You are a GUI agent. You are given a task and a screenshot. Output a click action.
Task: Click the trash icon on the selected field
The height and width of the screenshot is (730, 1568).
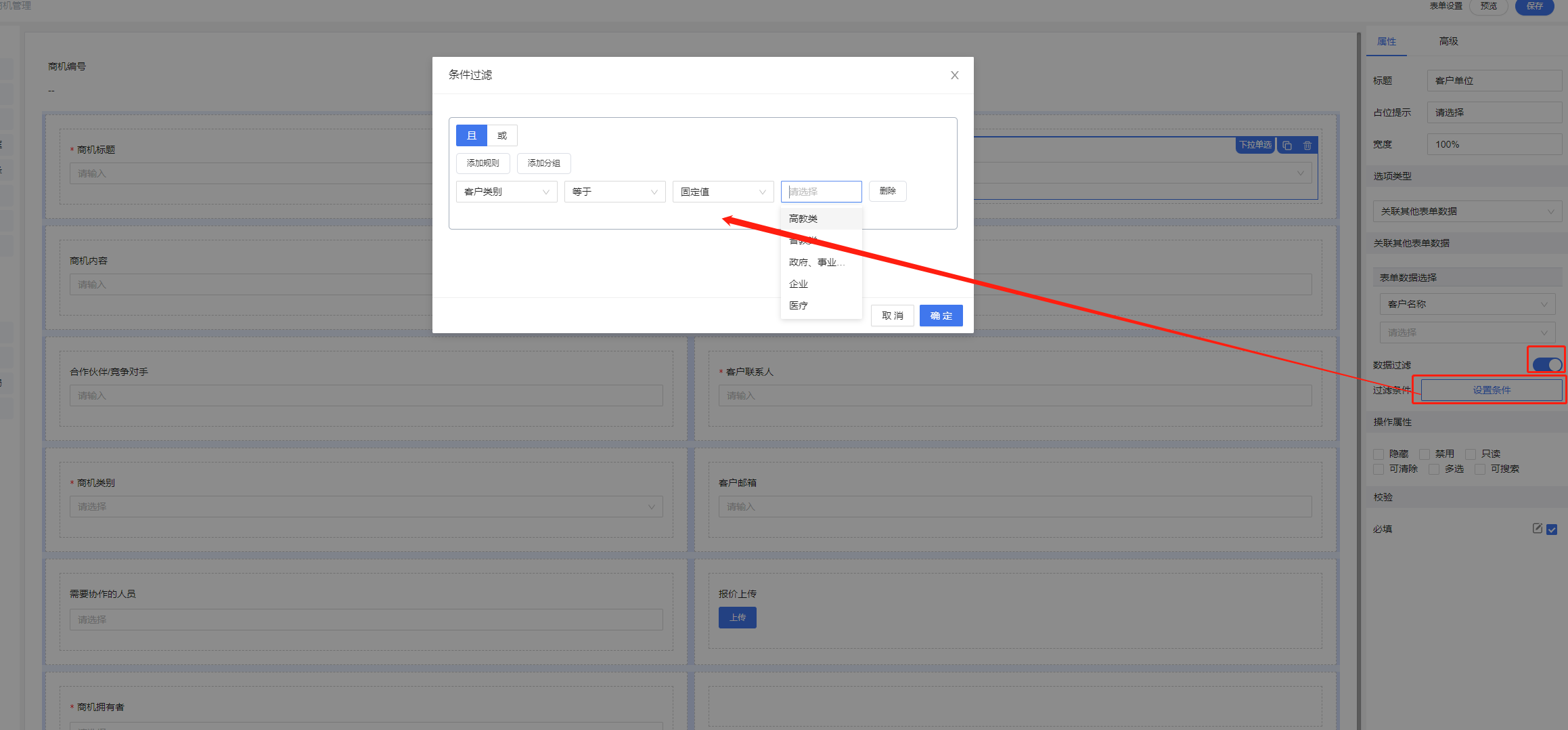tap(1307, 146)
